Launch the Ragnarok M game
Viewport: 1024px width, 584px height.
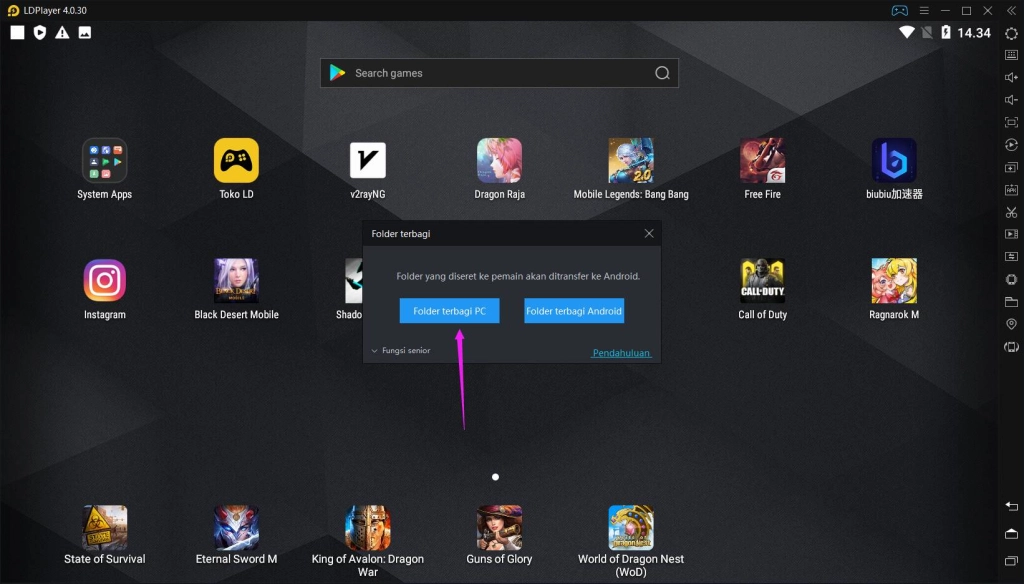point(894,289)
